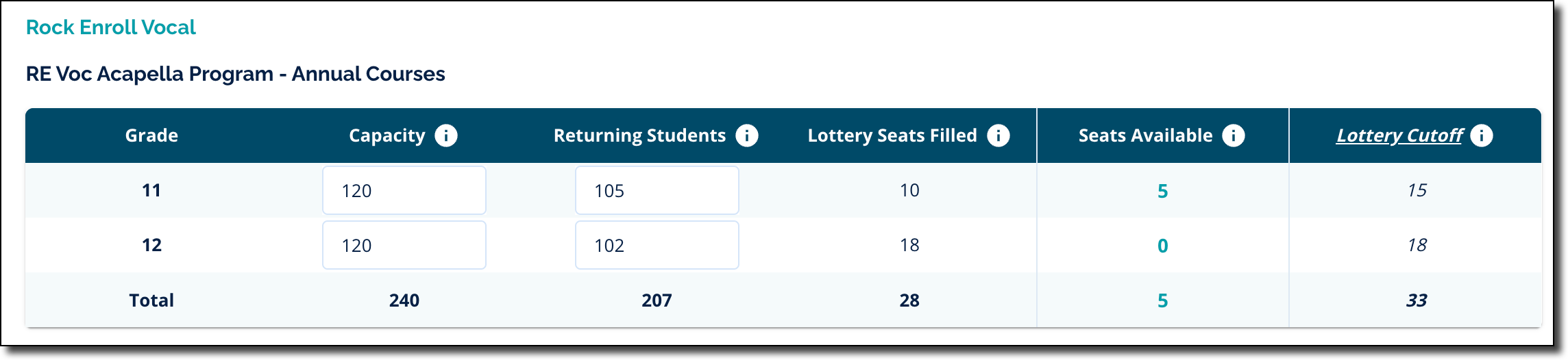1568x360 pixels.
Task: Click the grade 11 Lottery Cutoff value 15
Action: tap(1417, 190)
